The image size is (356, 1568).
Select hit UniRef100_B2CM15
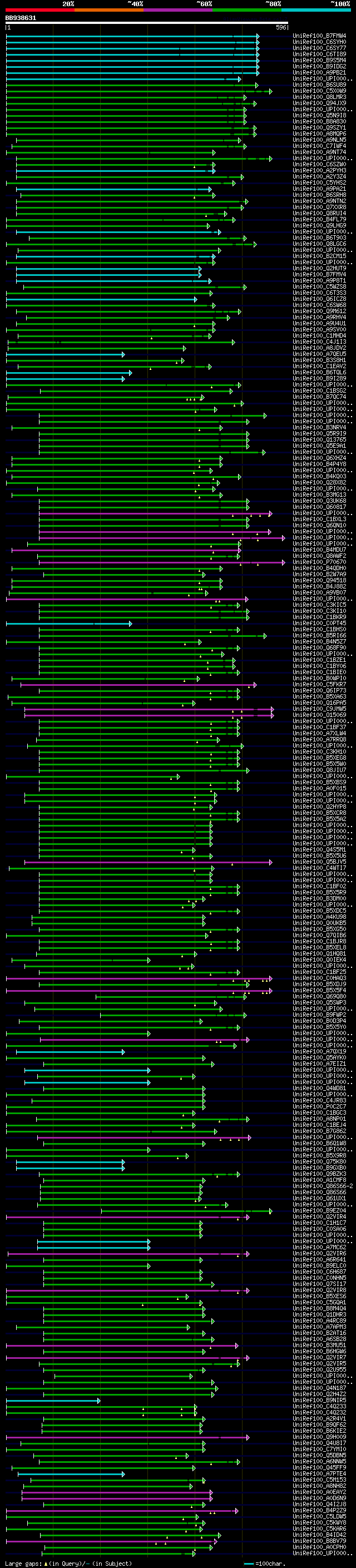[319, 256]
